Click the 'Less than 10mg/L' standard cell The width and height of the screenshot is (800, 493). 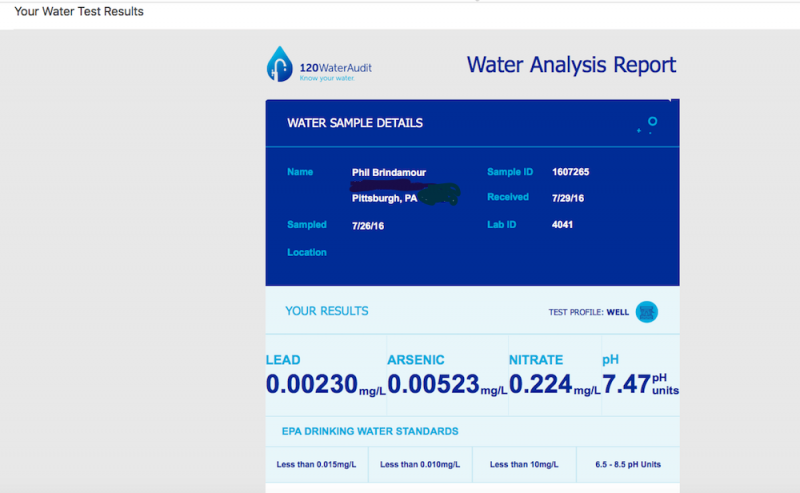pyautogui.click(x=524, y=464)
